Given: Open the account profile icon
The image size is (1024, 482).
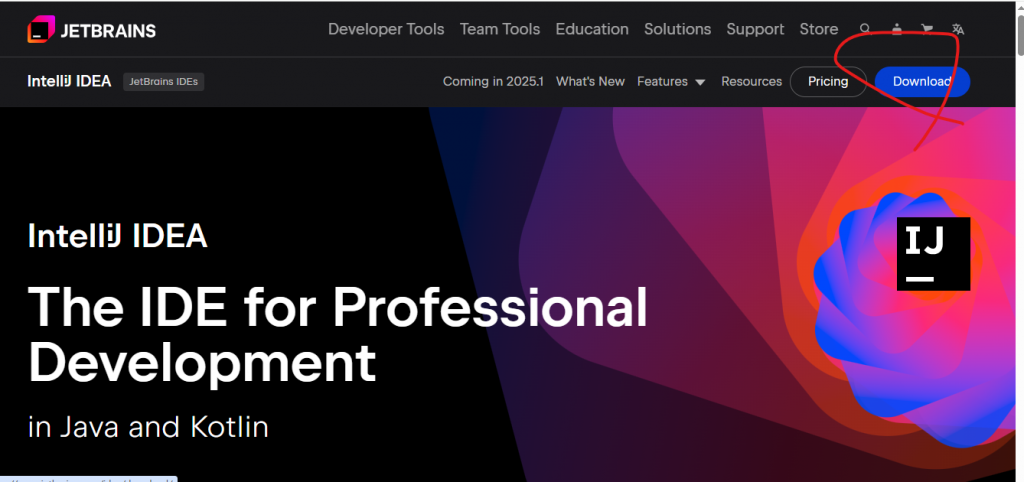Looking at the screenshot, I should click(897, 29).
